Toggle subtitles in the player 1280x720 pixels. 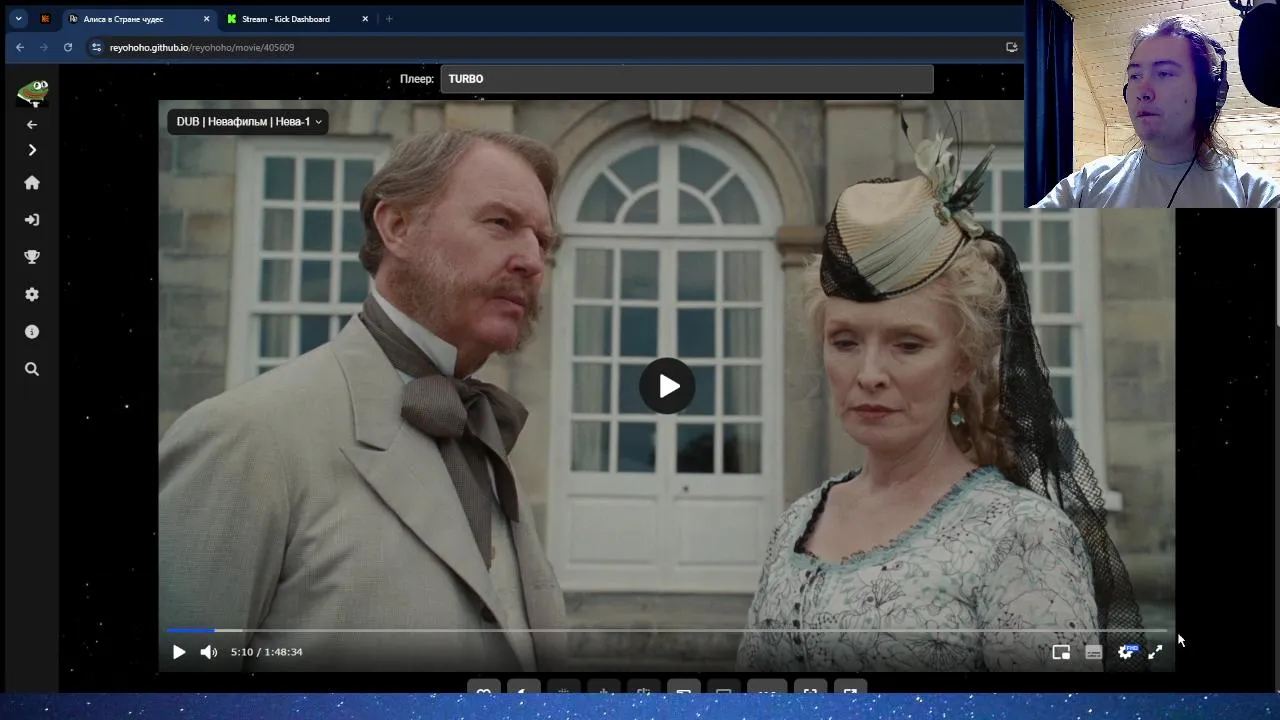click(x=1093, y=652)
